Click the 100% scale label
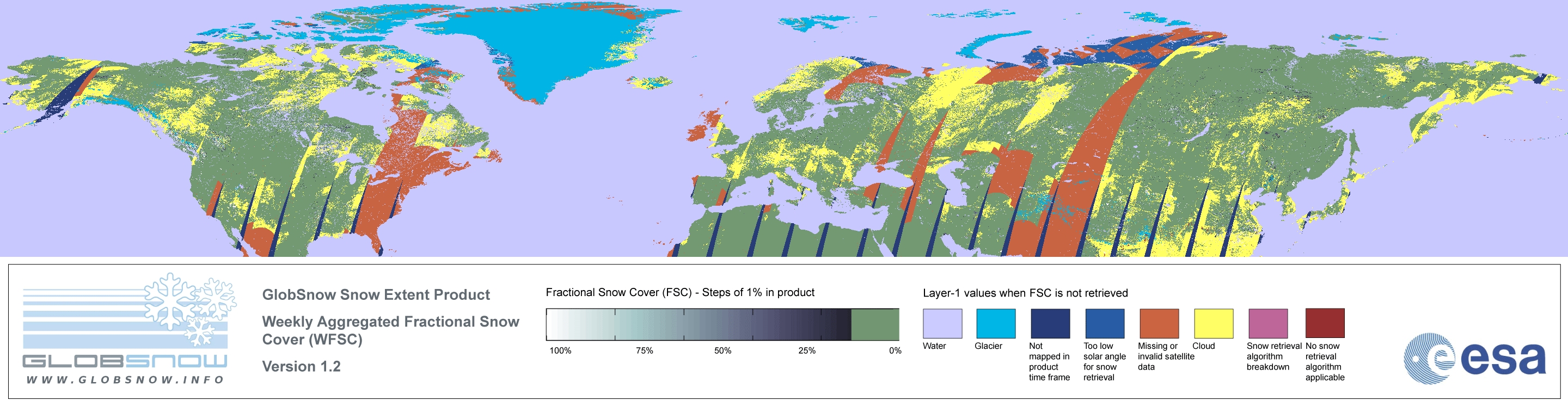 (x=560, y=350)
